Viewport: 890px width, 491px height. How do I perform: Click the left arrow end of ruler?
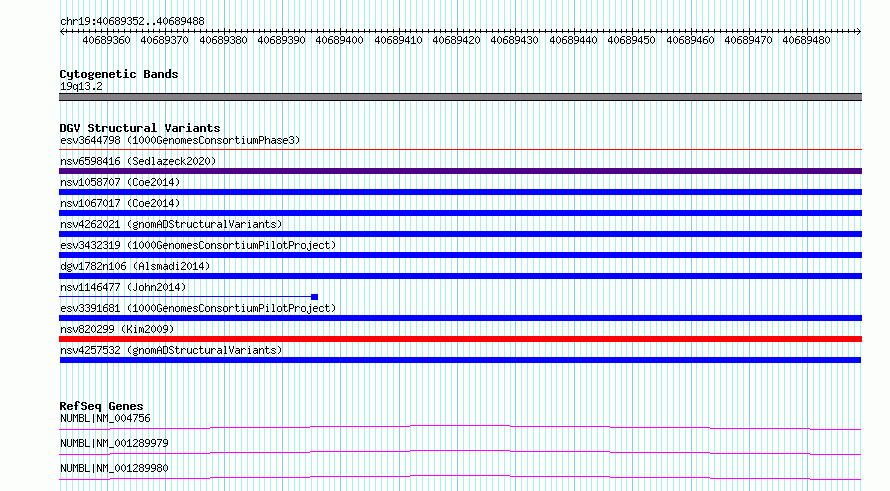62,32
